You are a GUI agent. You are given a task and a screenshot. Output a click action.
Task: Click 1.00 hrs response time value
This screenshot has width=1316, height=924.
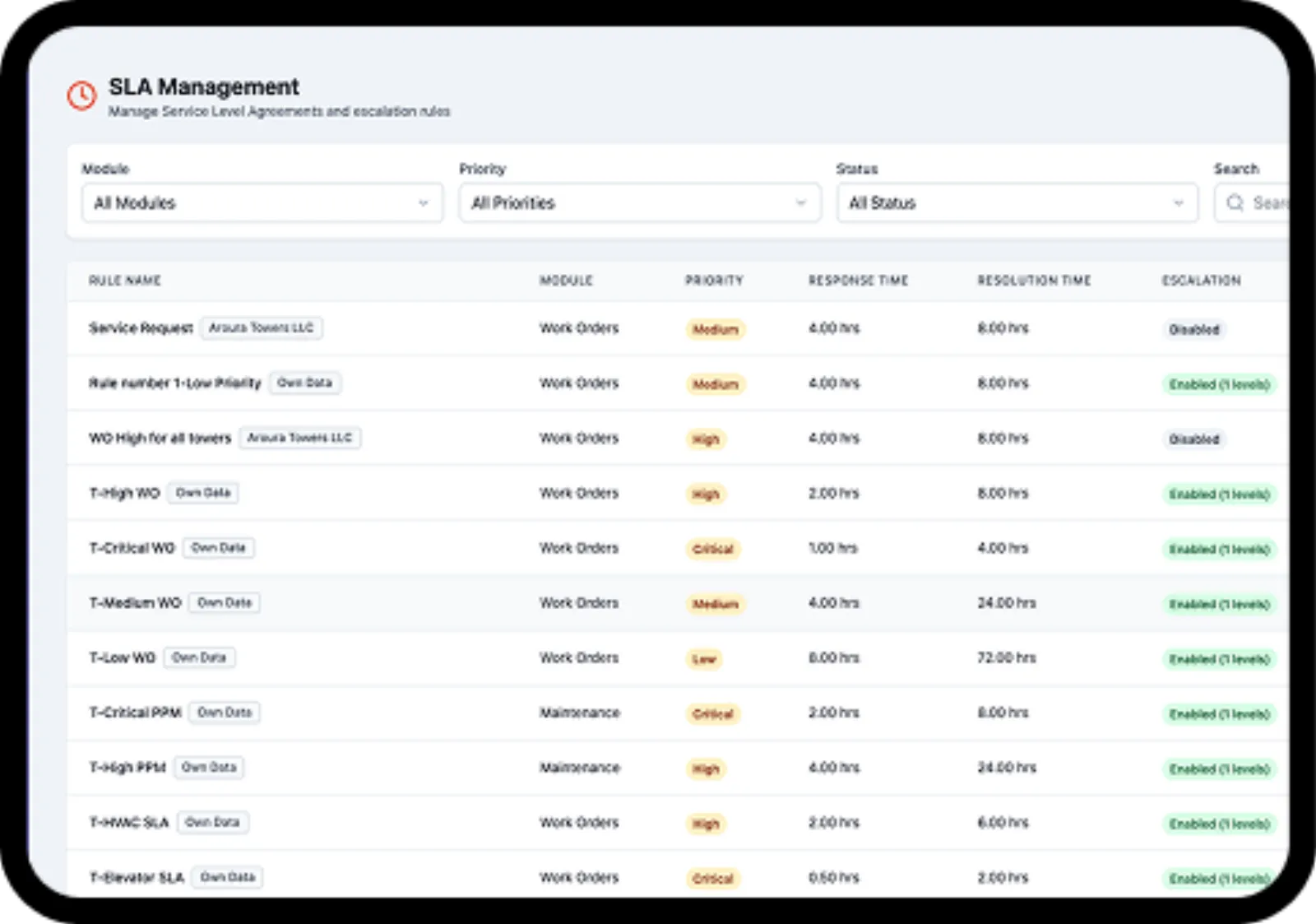click(x=833, y=548)
